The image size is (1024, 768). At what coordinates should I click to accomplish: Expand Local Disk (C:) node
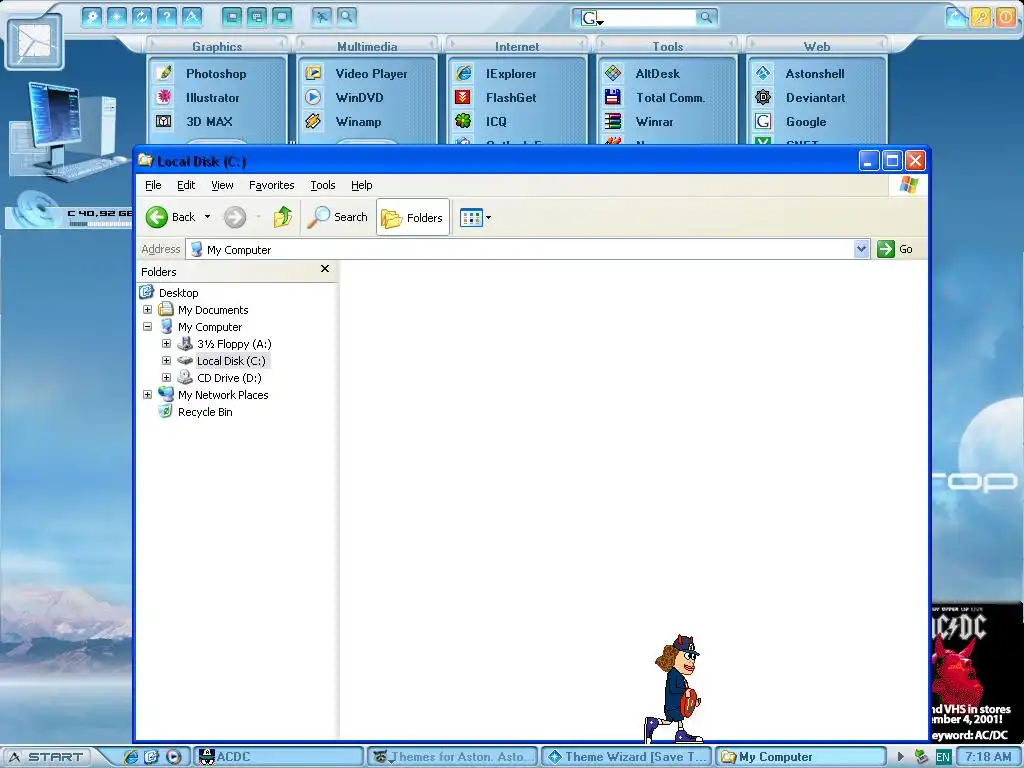point(167,360)
